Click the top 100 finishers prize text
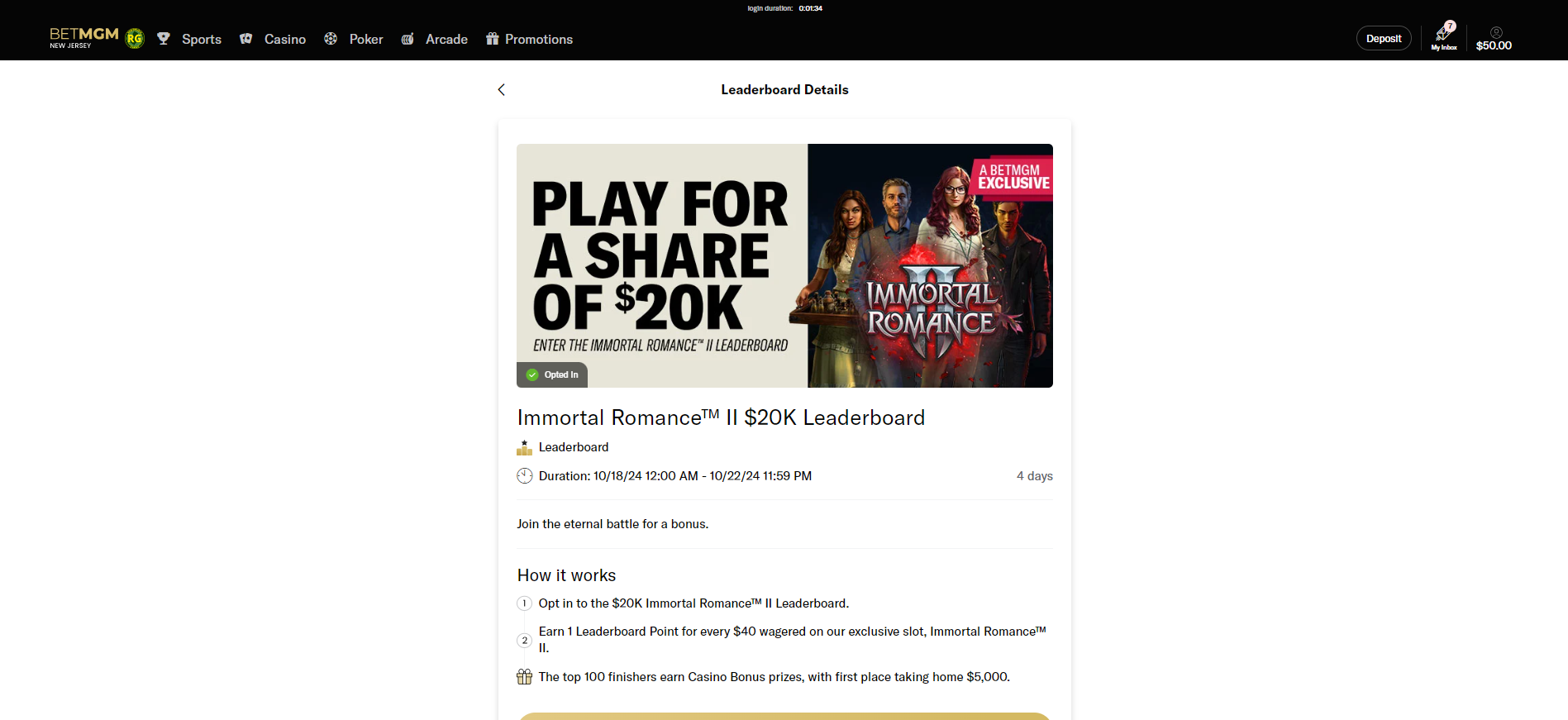 (x=774, y=677)
